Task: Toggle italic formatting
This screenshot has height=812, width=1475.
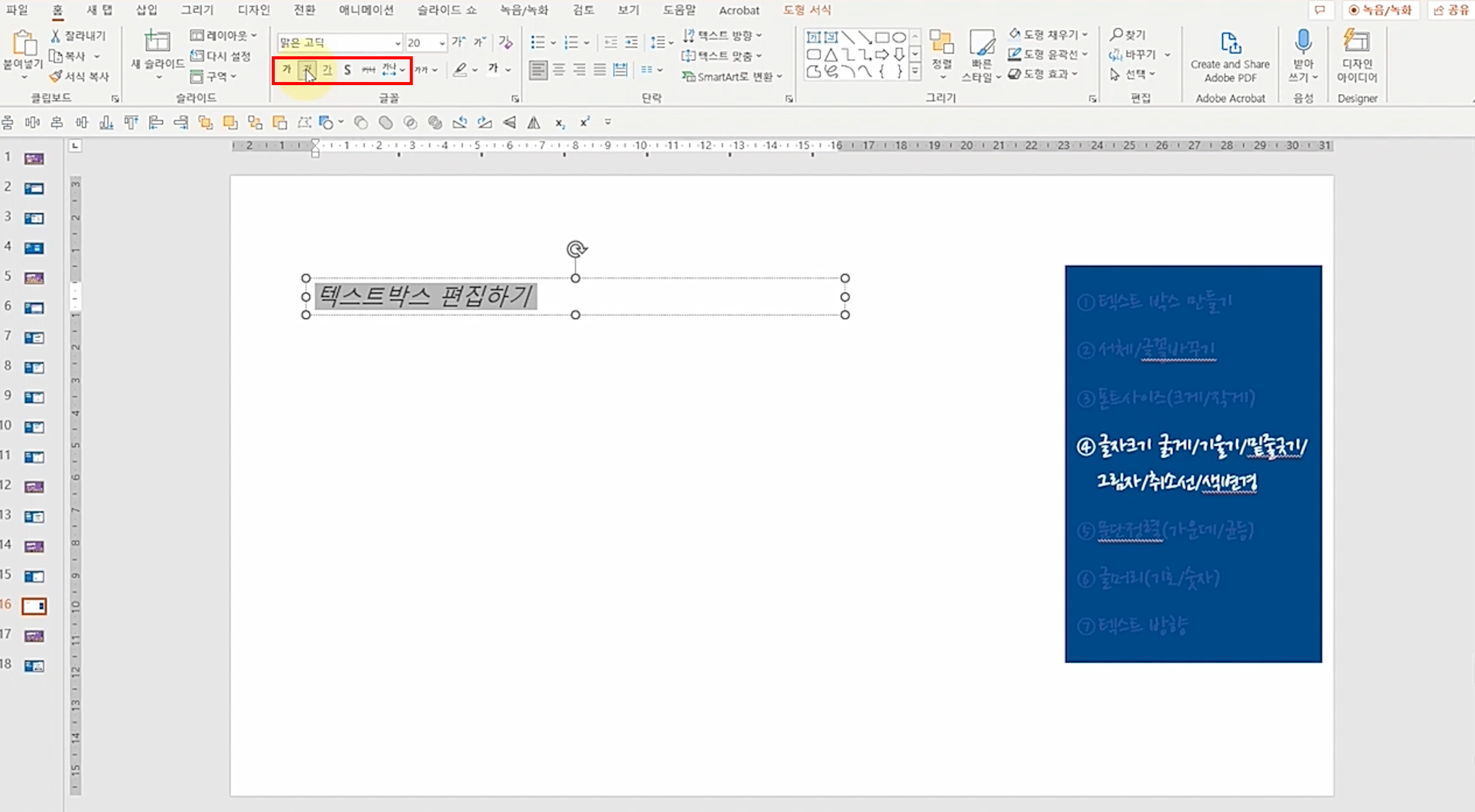Action: tap(307, 70)
